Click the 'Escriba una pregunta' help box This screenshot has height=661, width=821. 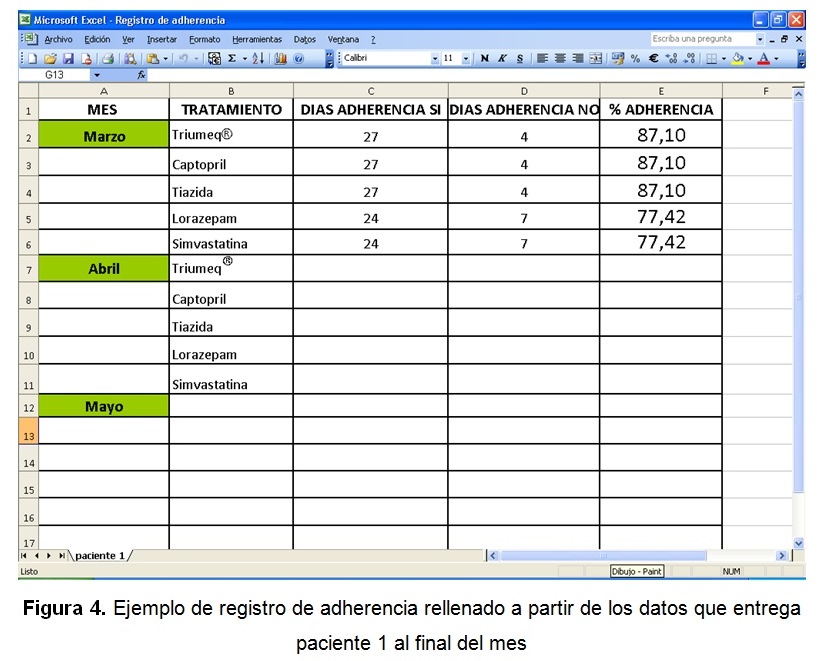coord(703,39)
